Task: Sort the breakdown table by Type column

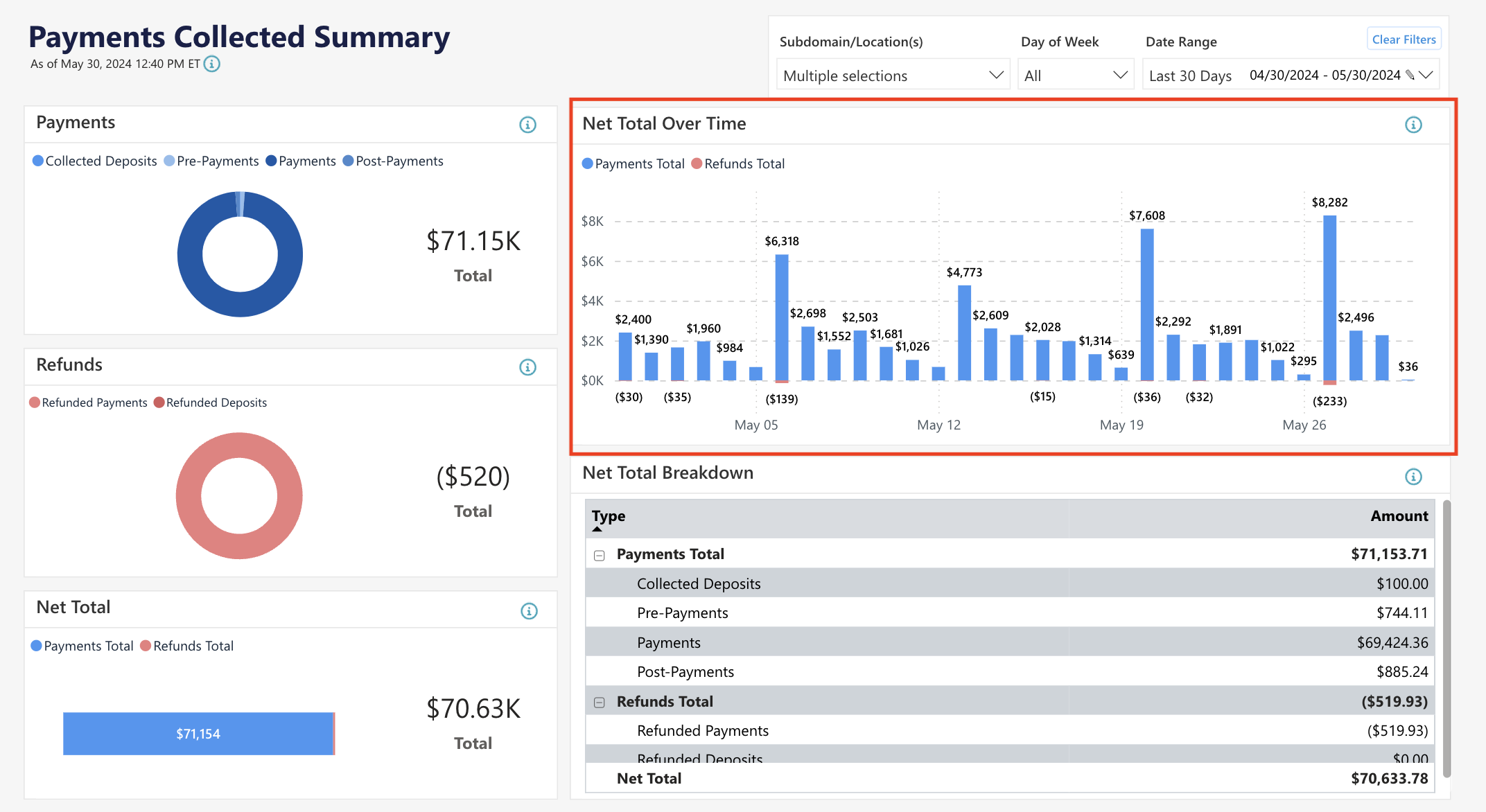Action: pos(609,516)
